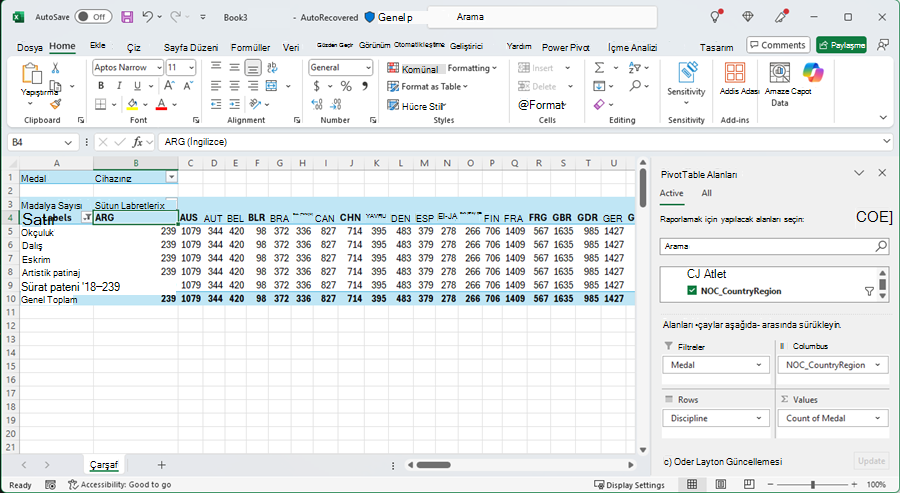The image size is (900, 493).
Task: Click the Percent Style icon
Action: [x=346, y=86]
